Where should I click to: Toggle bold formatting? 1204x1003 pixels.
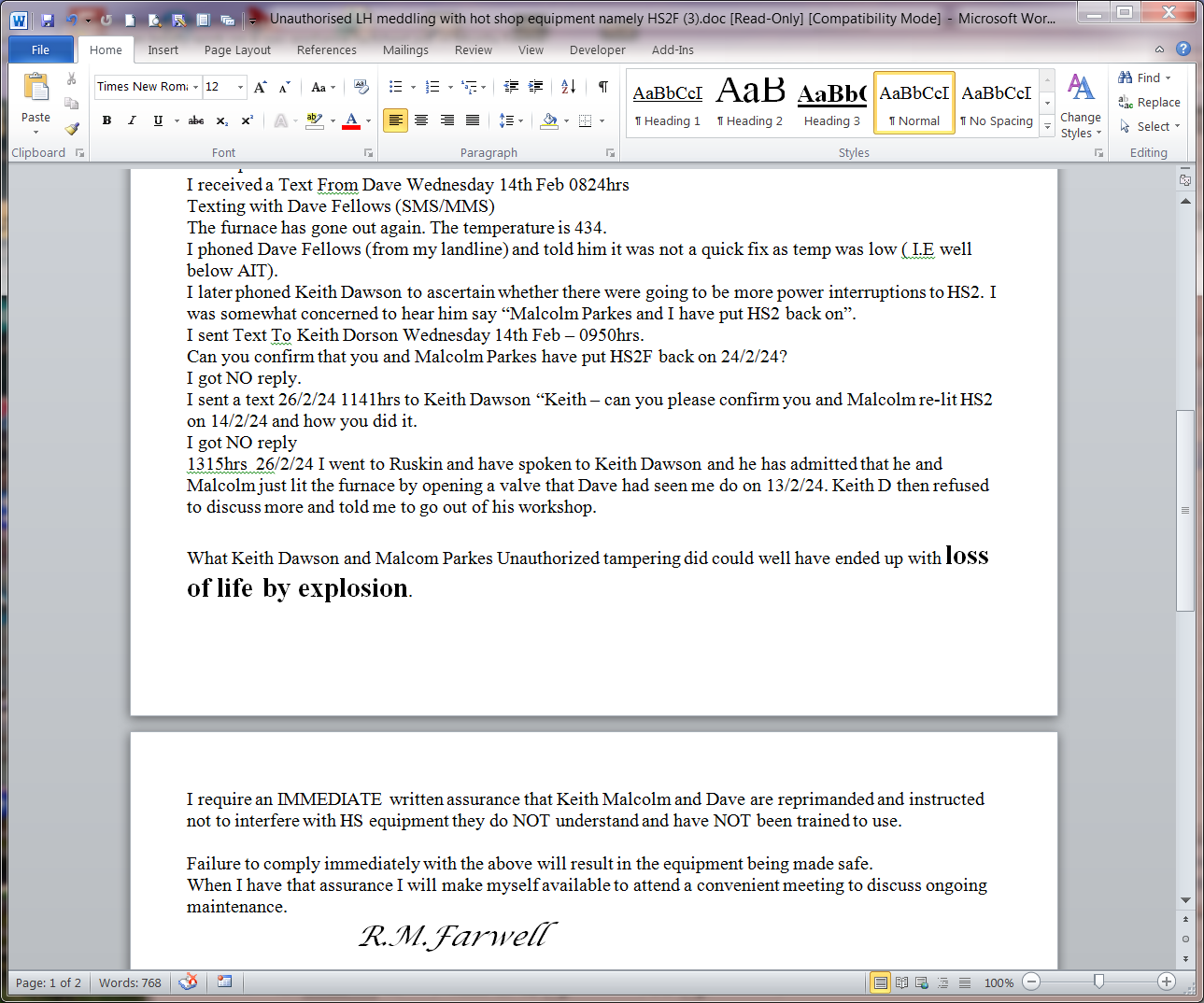[x=106, y=120]
